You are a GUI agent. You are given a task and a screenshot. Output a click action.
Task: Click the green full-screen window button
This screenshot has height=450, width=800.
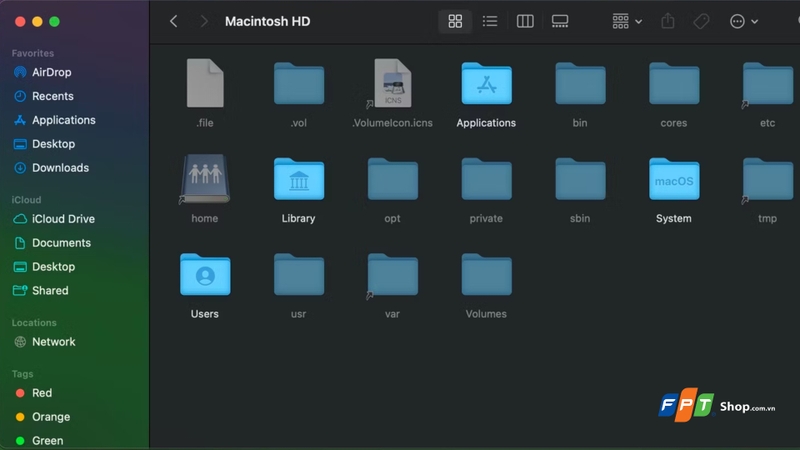pyautogui.click(x=55, y=21)
